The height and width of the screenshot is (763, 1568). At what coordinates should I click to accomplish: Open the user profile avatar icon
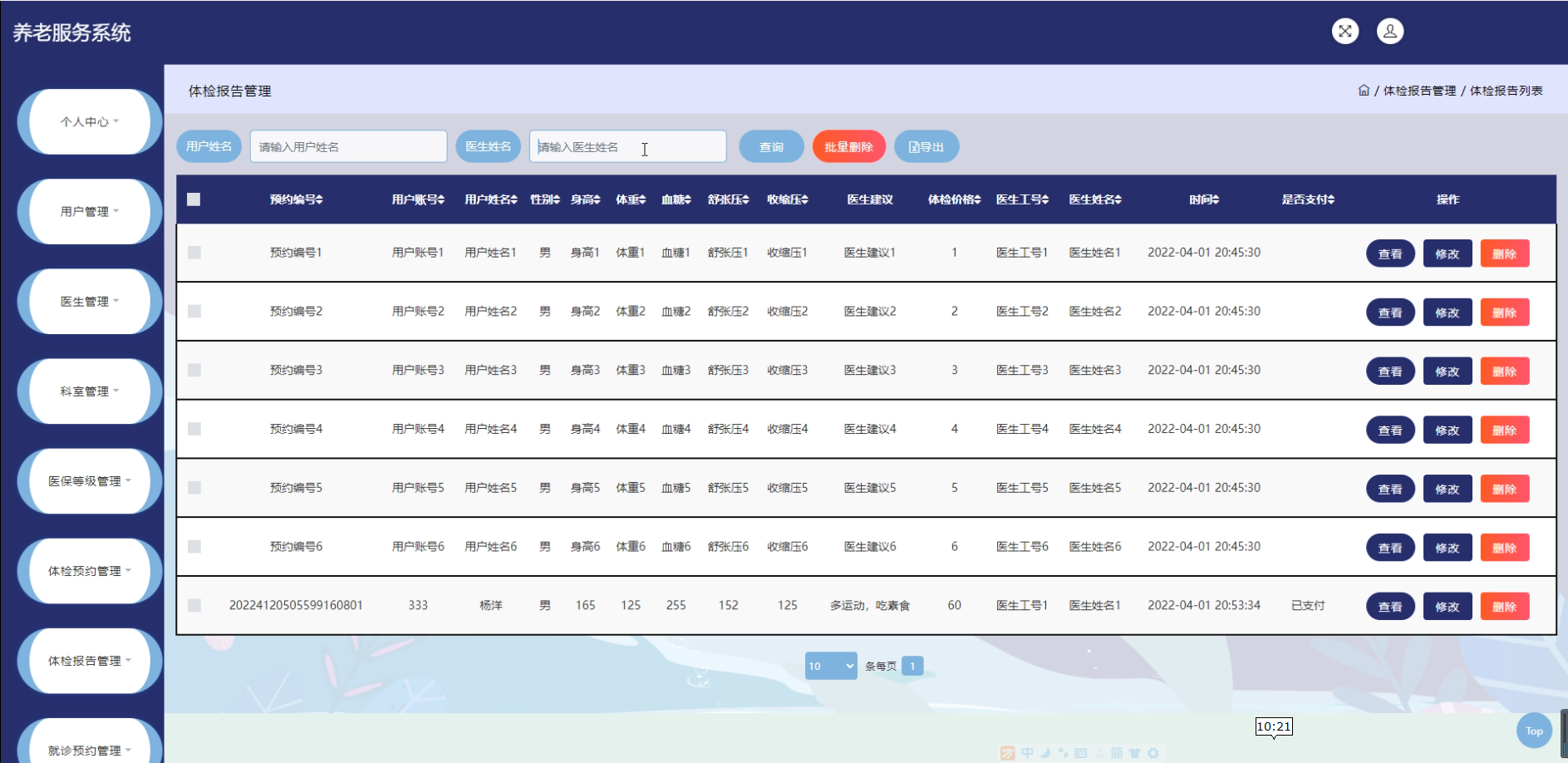click(1390, 32)
